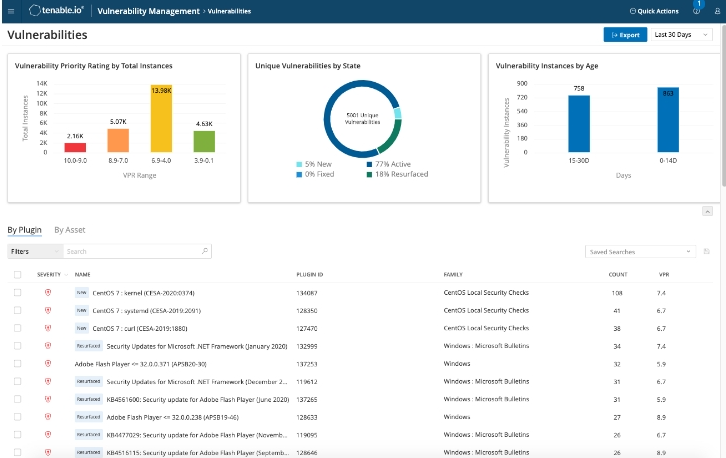Sort by the VPR column header
This screenshot has width=726, height=458.
click(x=664, y=275)
